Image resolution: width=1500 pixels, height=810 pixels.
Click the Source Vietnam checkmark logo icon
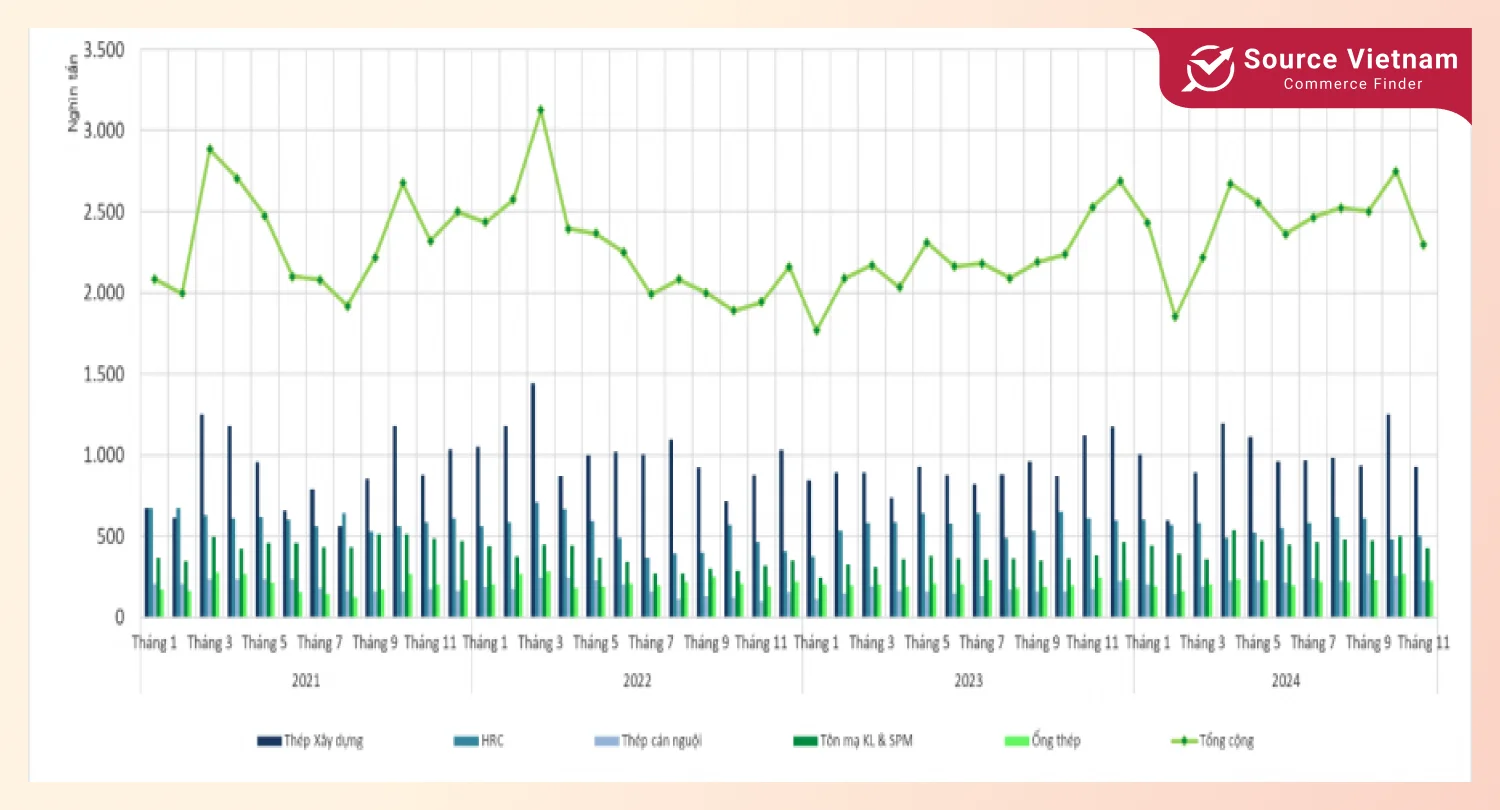click(1209, 68)
